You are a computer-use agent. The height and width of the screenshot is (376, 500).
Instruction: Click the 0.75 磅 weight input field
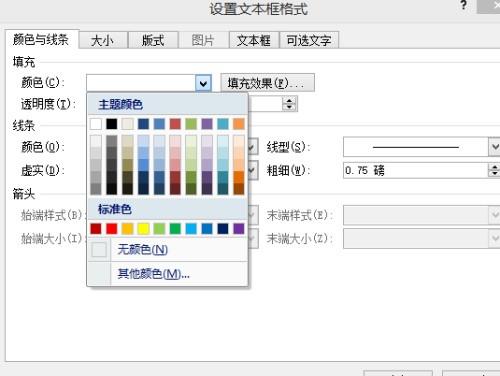click(x=415, y=171)
